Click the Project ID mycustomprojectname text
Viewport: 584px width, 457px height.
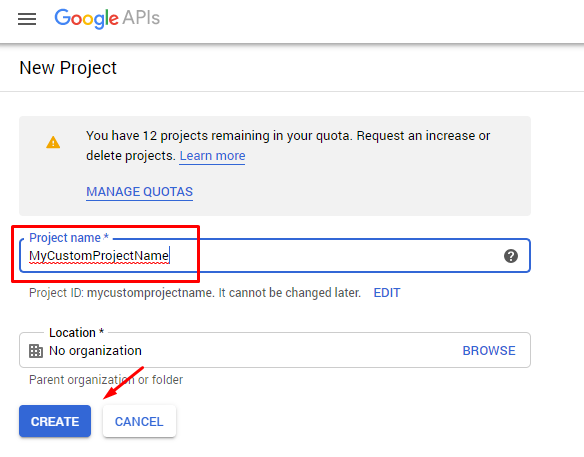click(195, 293)
